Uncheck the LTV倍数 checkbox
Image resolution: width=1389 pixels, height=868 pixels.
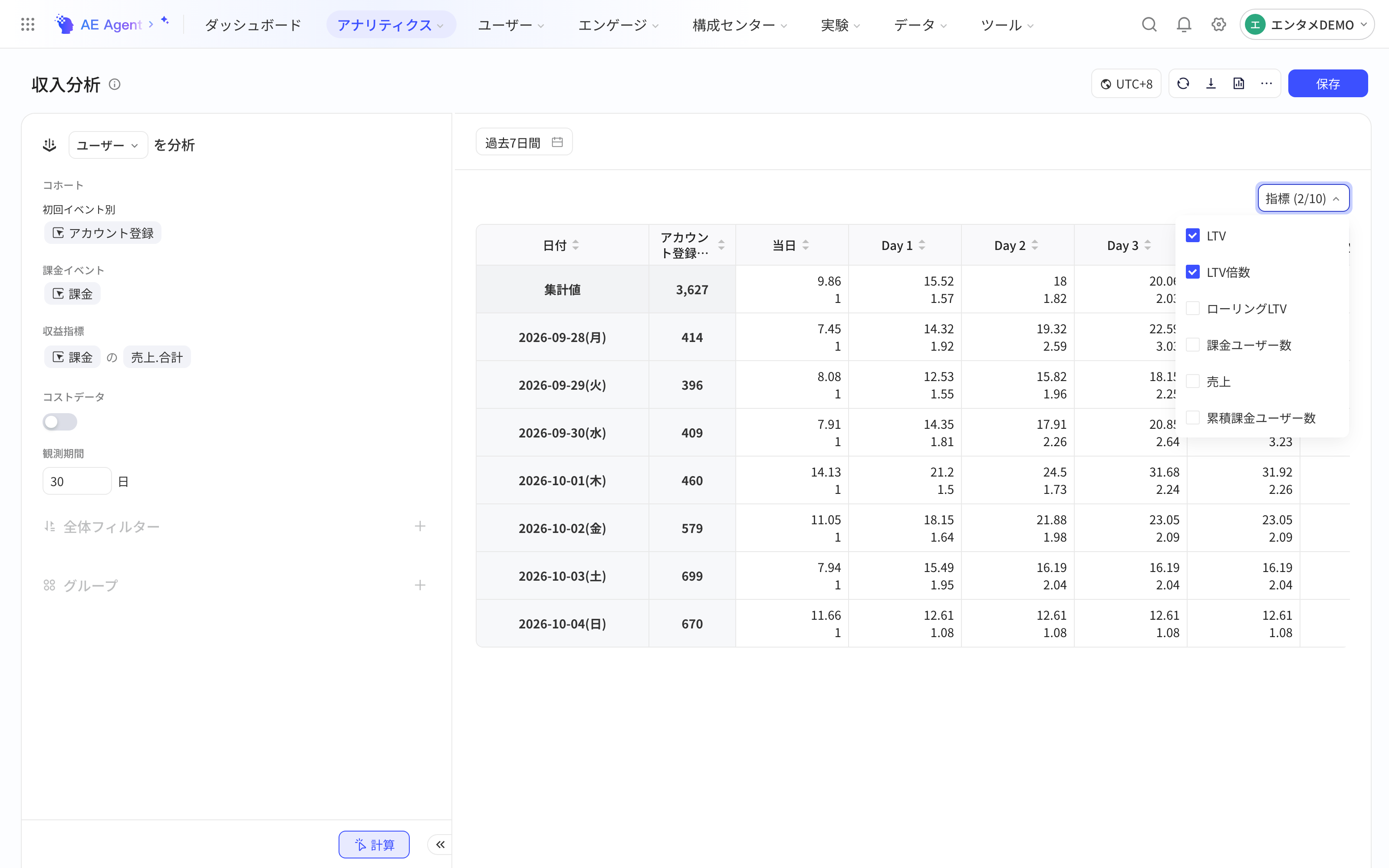click(x=1193, y=272)
